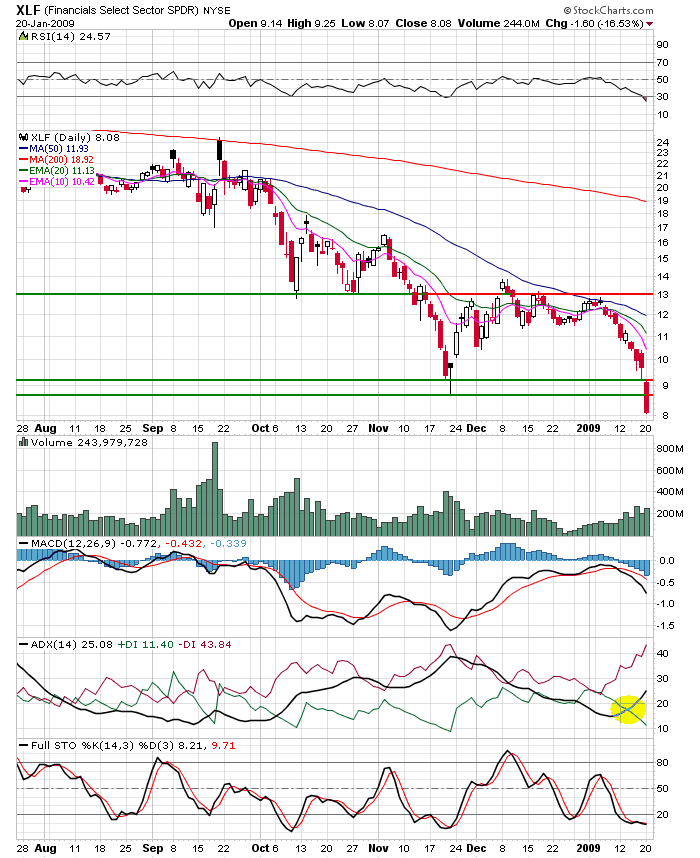This screenshot has width=700, height=858.
Task: Select the Low 8.07 value
Action: [365, 24]
